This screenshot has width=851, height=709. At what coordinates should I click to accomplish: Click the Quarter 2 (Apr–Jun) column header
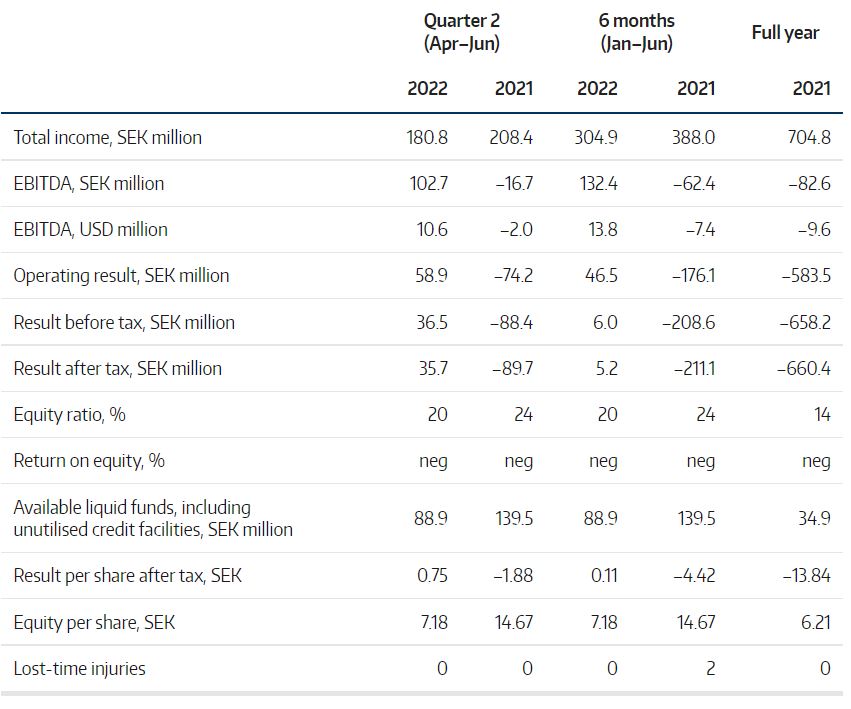pyautogui.click(x=461, y=32)
